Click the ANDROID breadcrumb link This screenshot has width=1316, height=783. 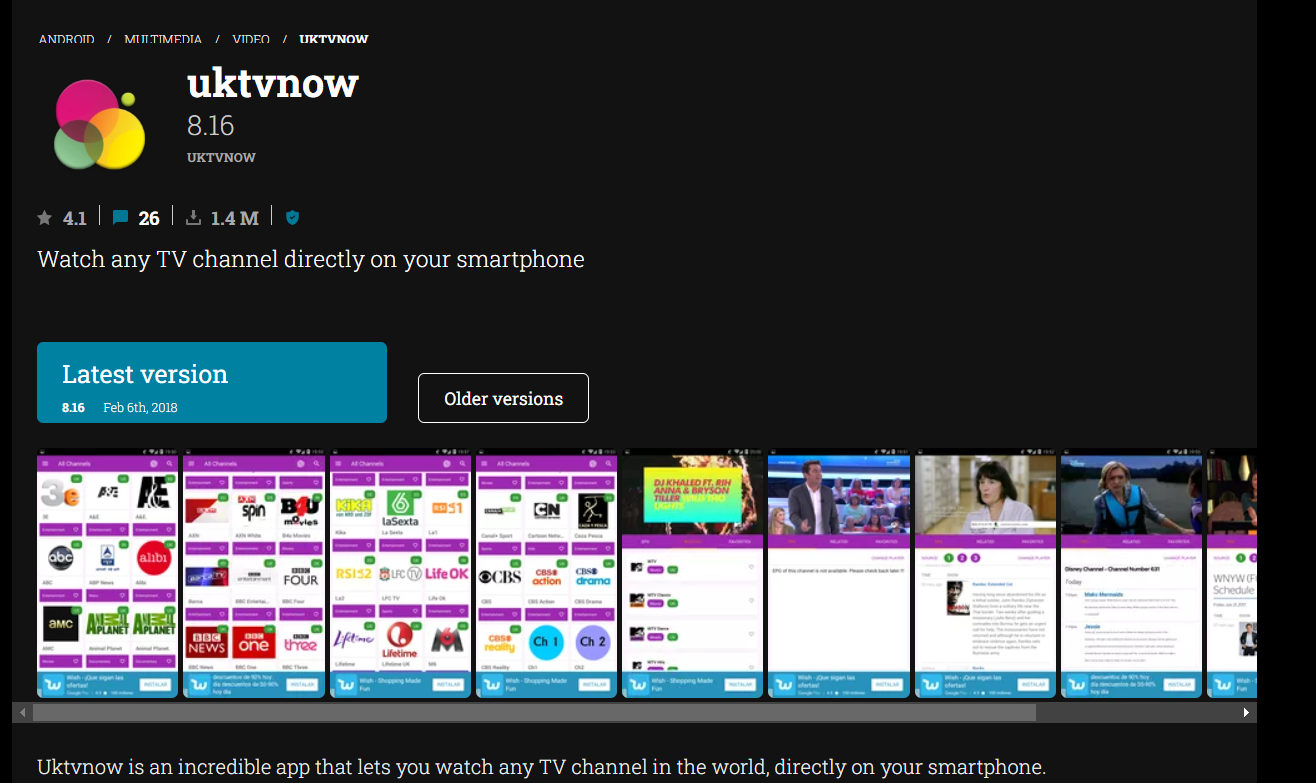(67, 39)
